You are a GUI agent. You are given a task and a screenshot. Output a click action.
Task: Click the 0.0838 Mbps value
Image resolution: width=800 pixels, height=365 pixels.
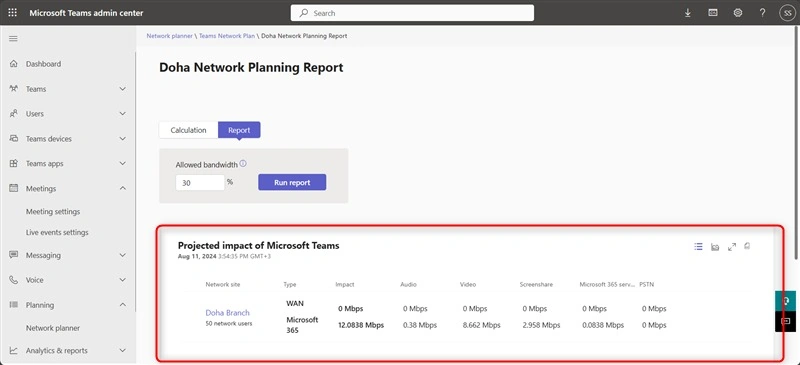pyautogui.click(x=603, y=325)
